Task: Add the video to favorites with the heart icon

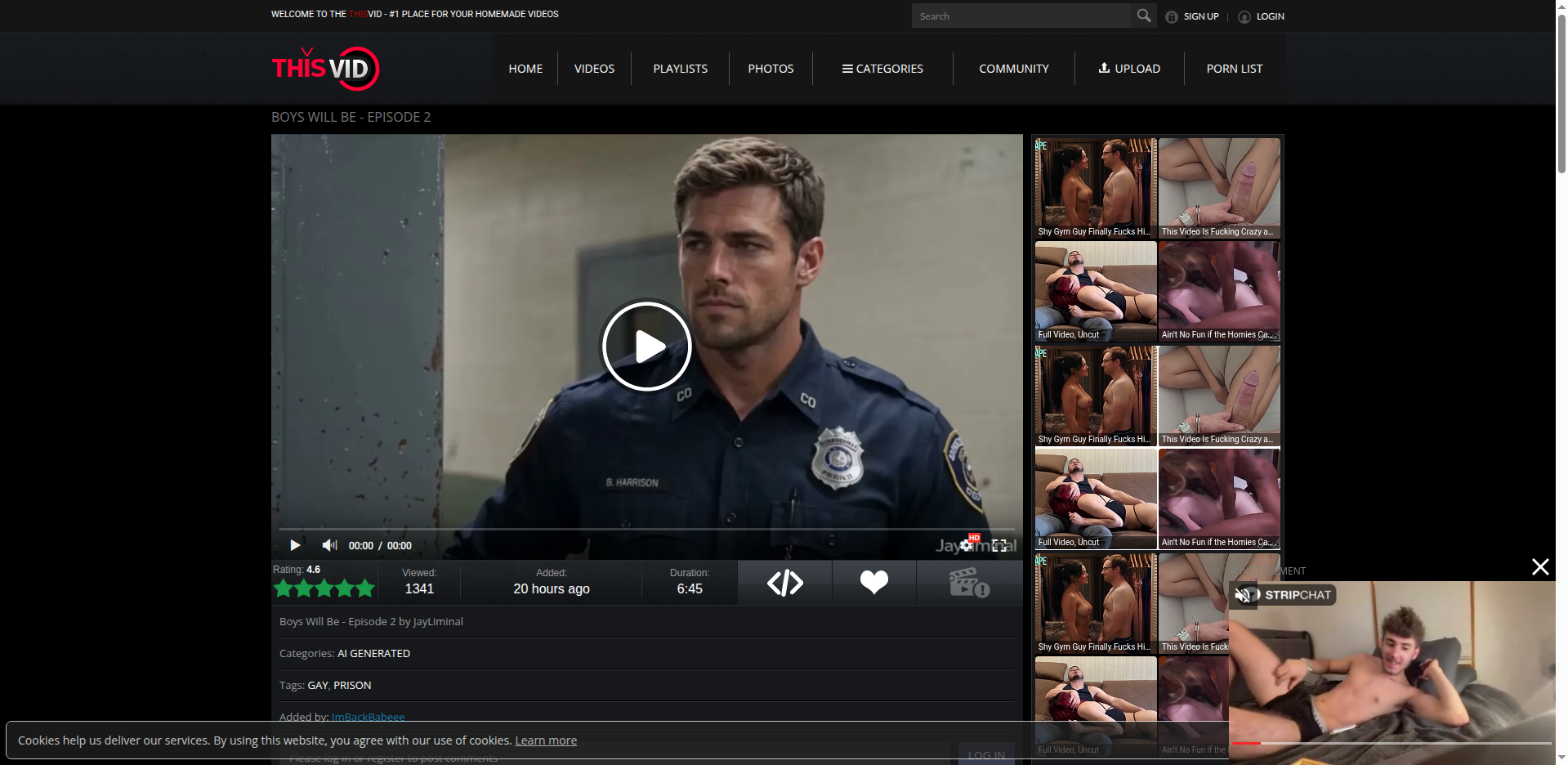Action: pyautogui.click(x=873, y=583)
